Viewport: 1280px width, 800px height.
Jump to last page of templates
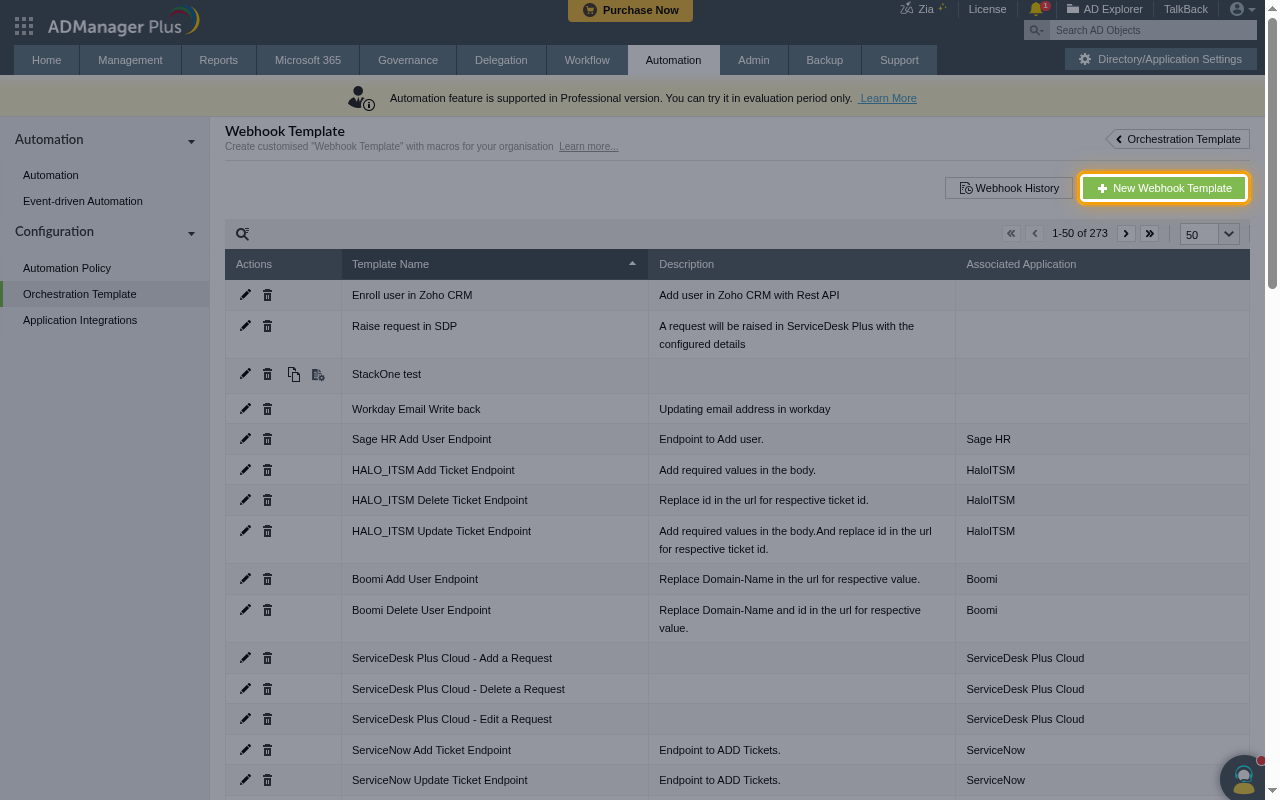point(1150,234)
